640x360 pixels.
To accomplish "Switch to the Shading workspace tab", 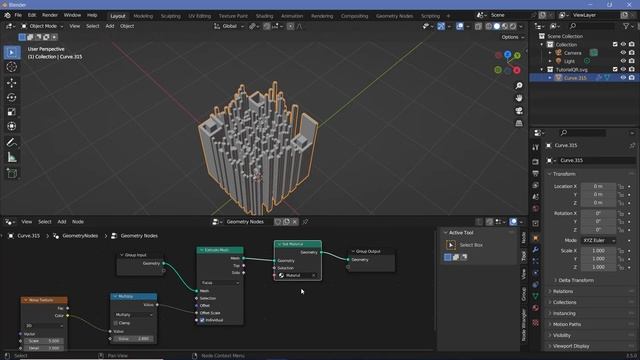I will (x=264, y=16).
